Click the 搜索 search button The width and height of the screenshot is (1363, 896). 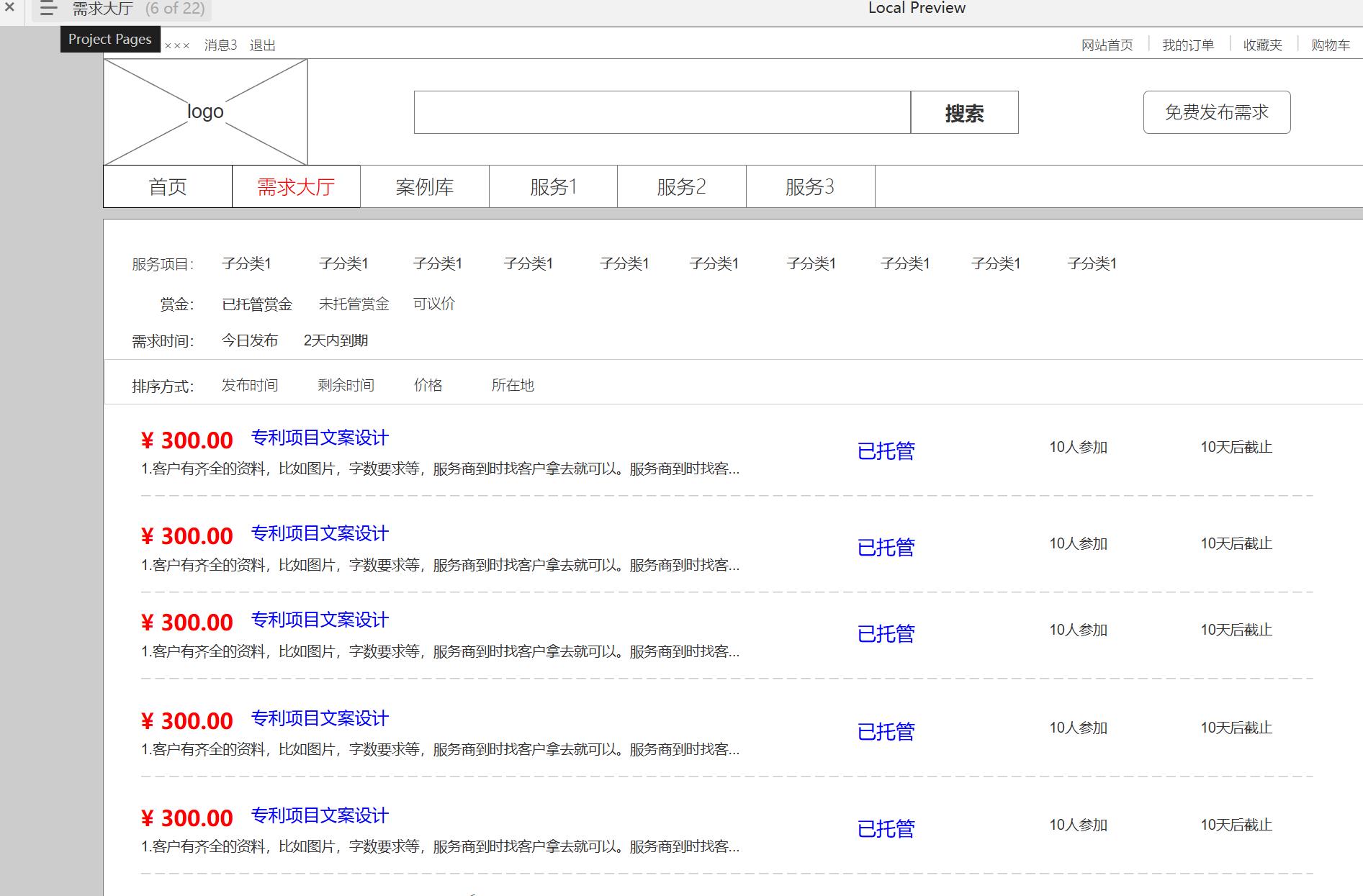pos(965,112)
